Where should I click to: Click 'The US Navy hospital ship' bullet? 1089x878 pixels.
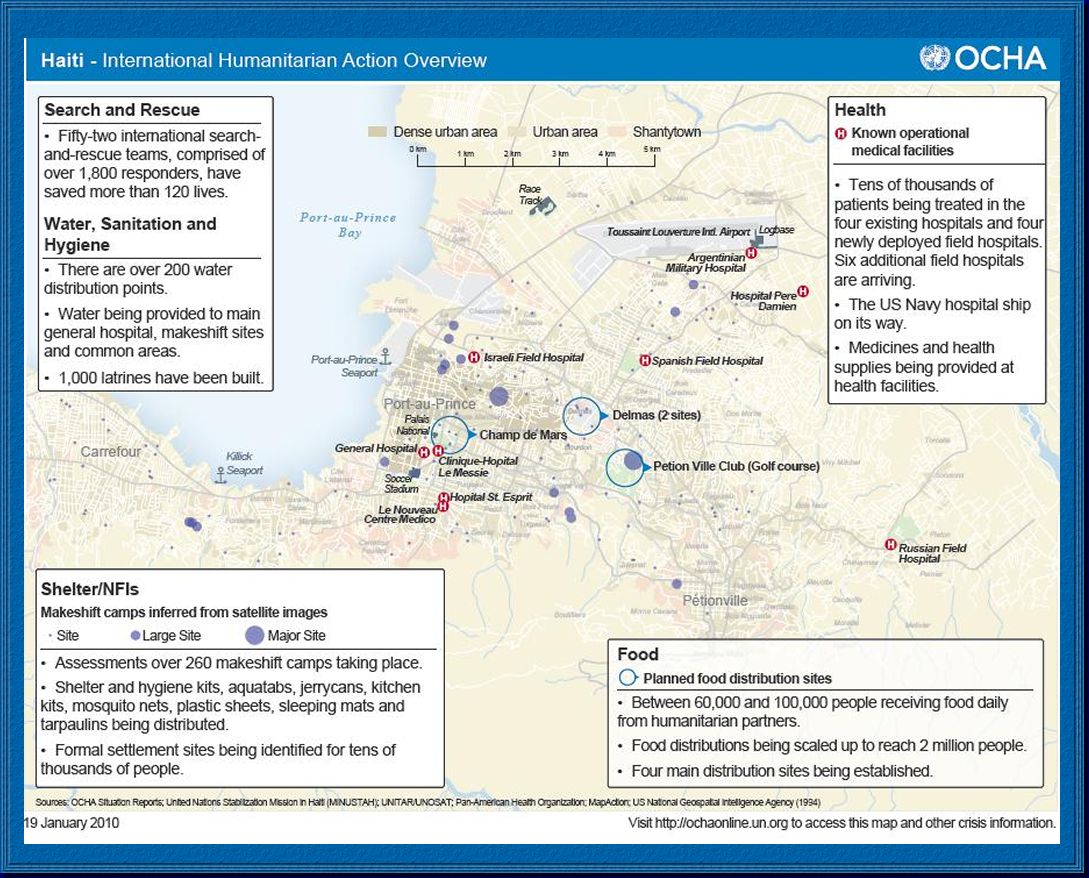coord(933,313)
